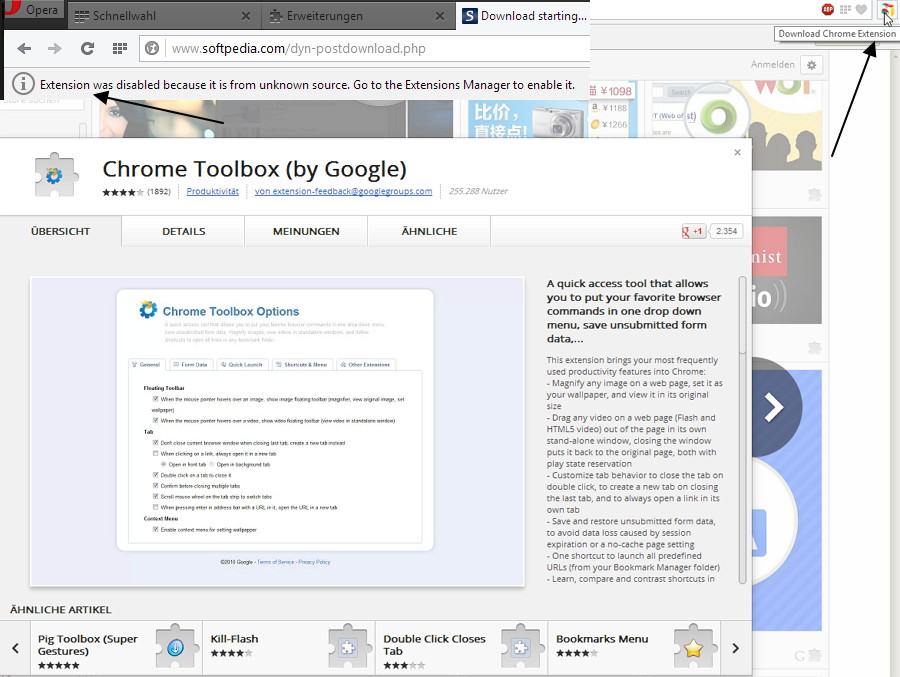Open the ÄHNLICHE tab
900x677 pixels.
pos(429,231)
